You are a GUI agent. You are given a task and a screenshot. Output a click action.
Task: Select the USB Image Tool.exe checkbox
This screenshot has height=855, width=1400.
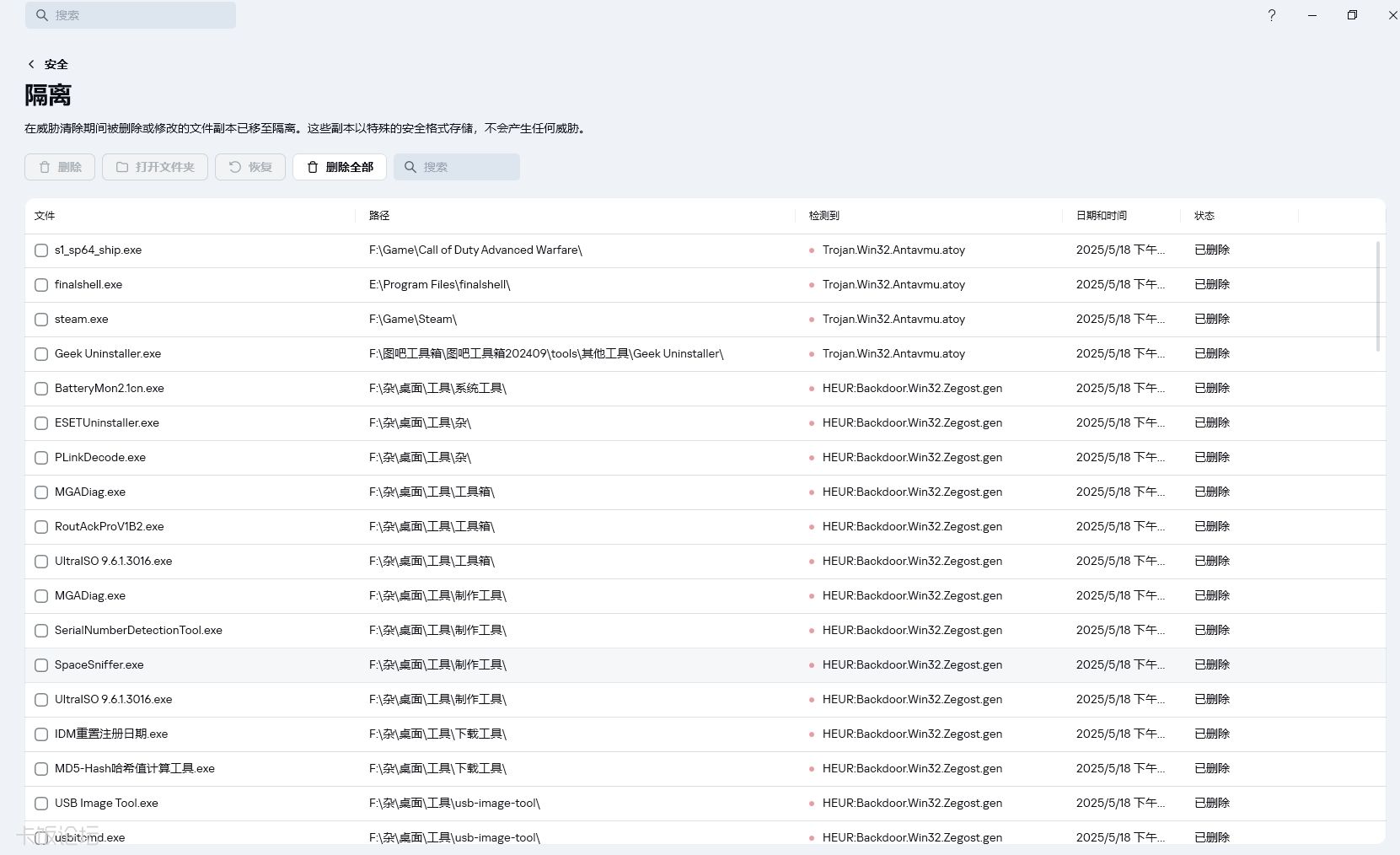pos(41,804)
